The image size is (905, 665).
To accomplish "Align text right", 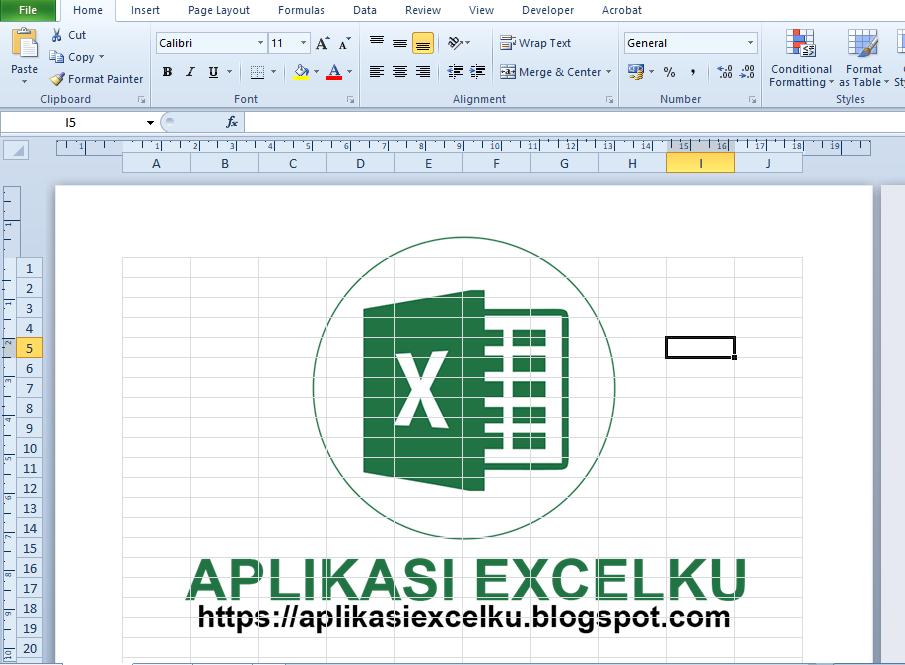I will 422,72.
